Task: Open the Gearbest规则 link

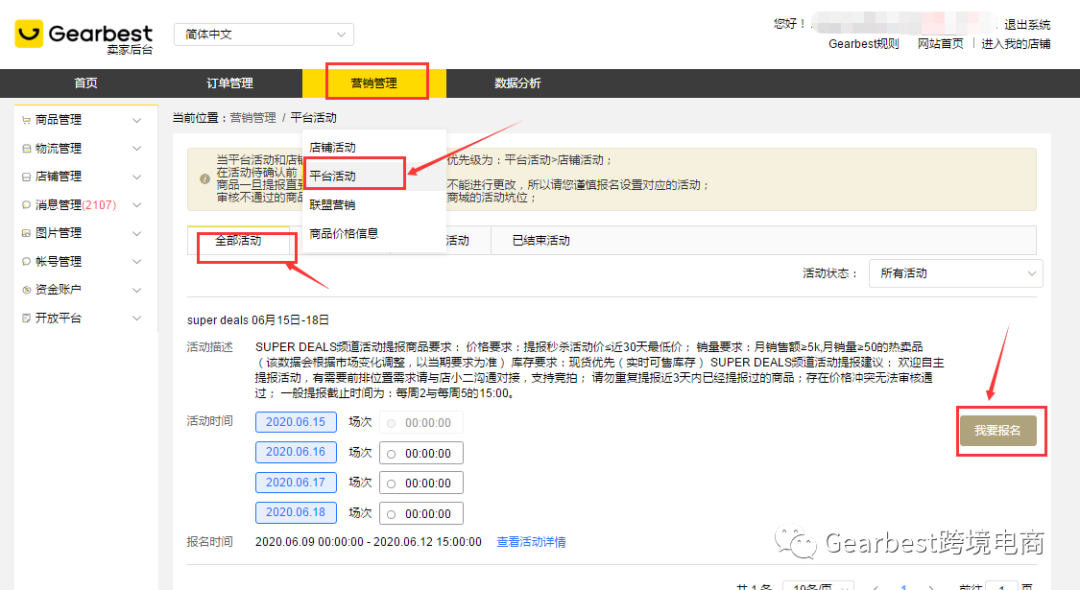Action: tap(864, 44)
